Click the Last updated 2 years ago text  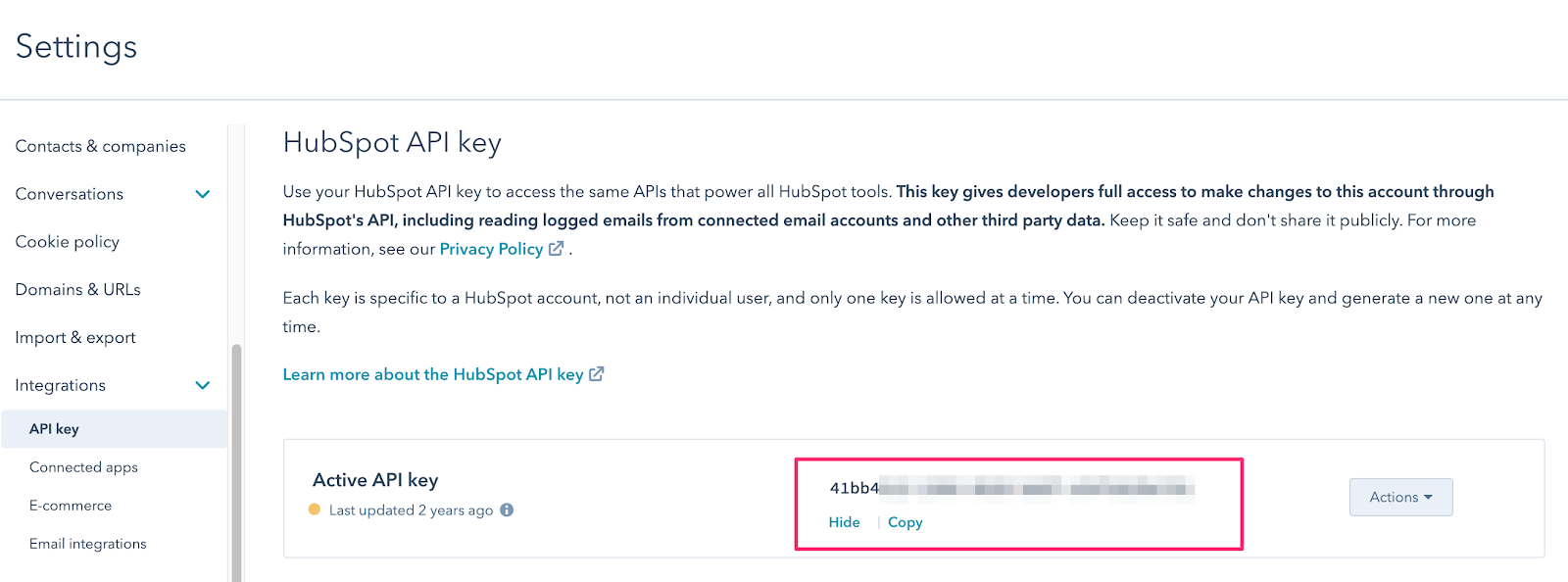411,510
